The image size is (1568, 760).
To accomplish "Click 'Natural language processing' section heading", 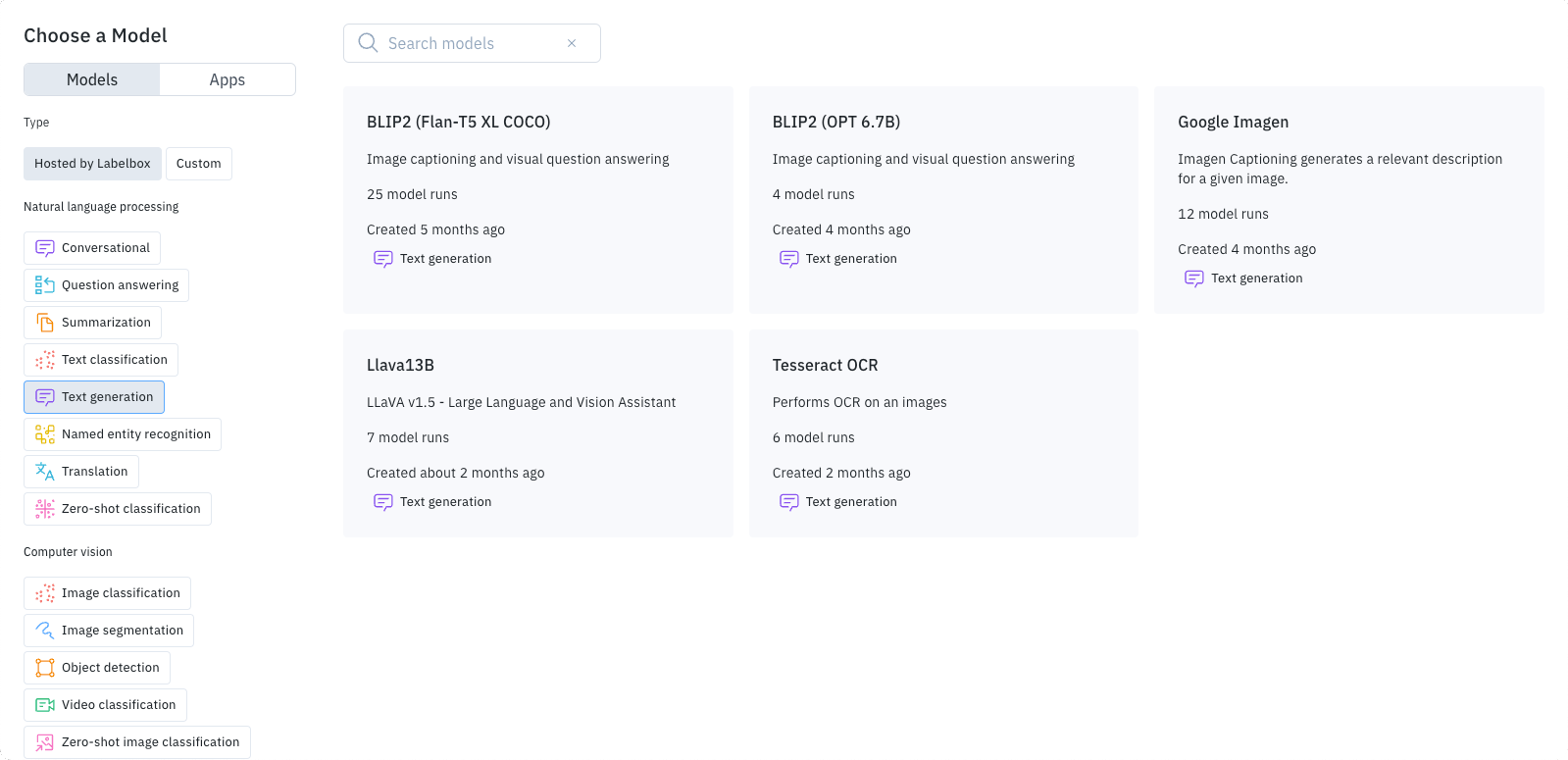I will [x=101, y=207].
